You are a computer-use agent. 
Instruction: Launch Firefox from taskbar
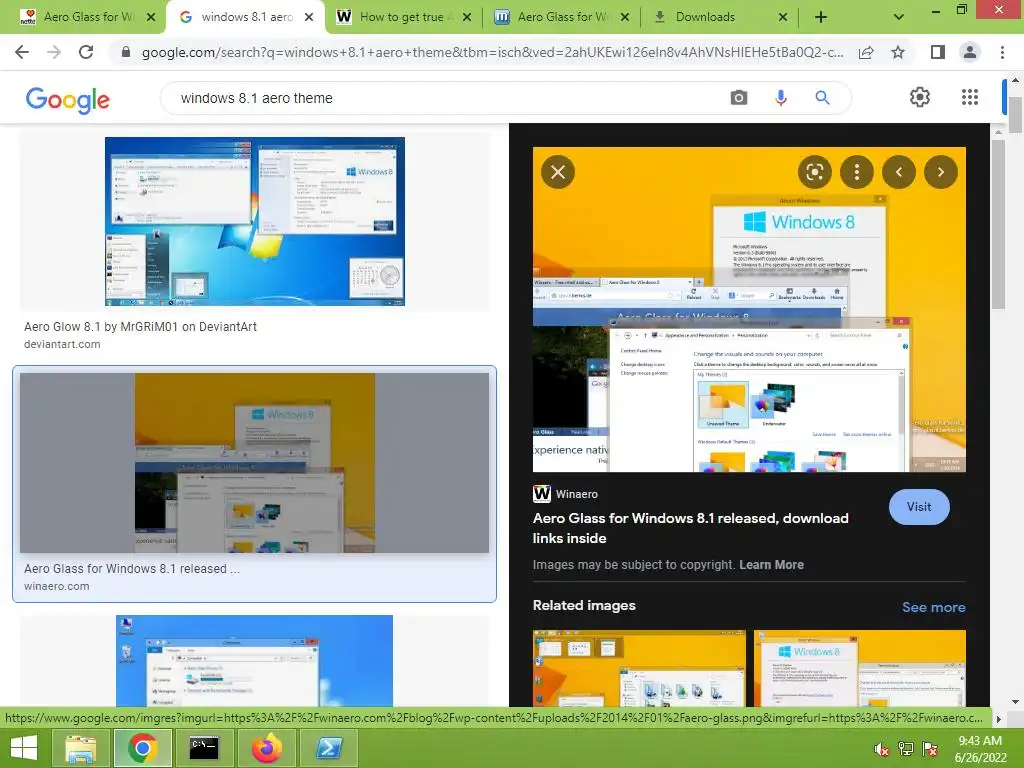tap(266, 748)
